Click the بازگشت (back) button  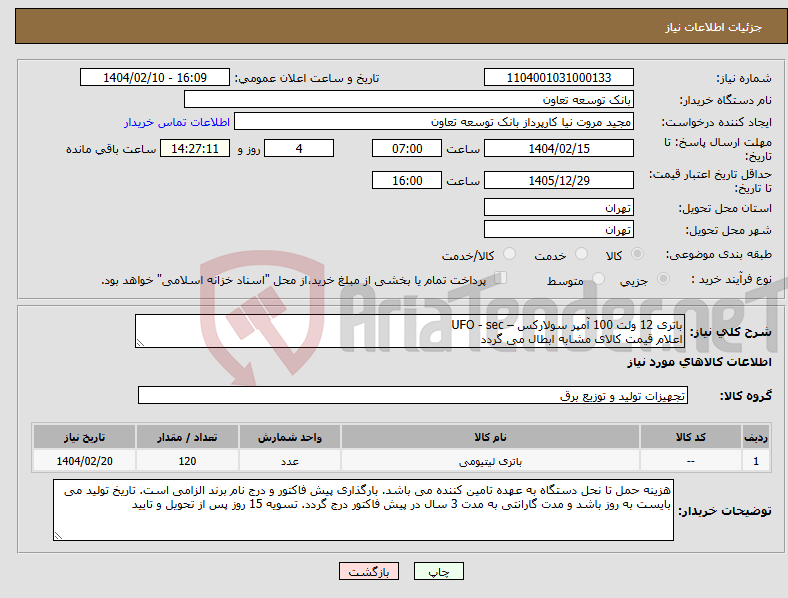coord(369,571)
